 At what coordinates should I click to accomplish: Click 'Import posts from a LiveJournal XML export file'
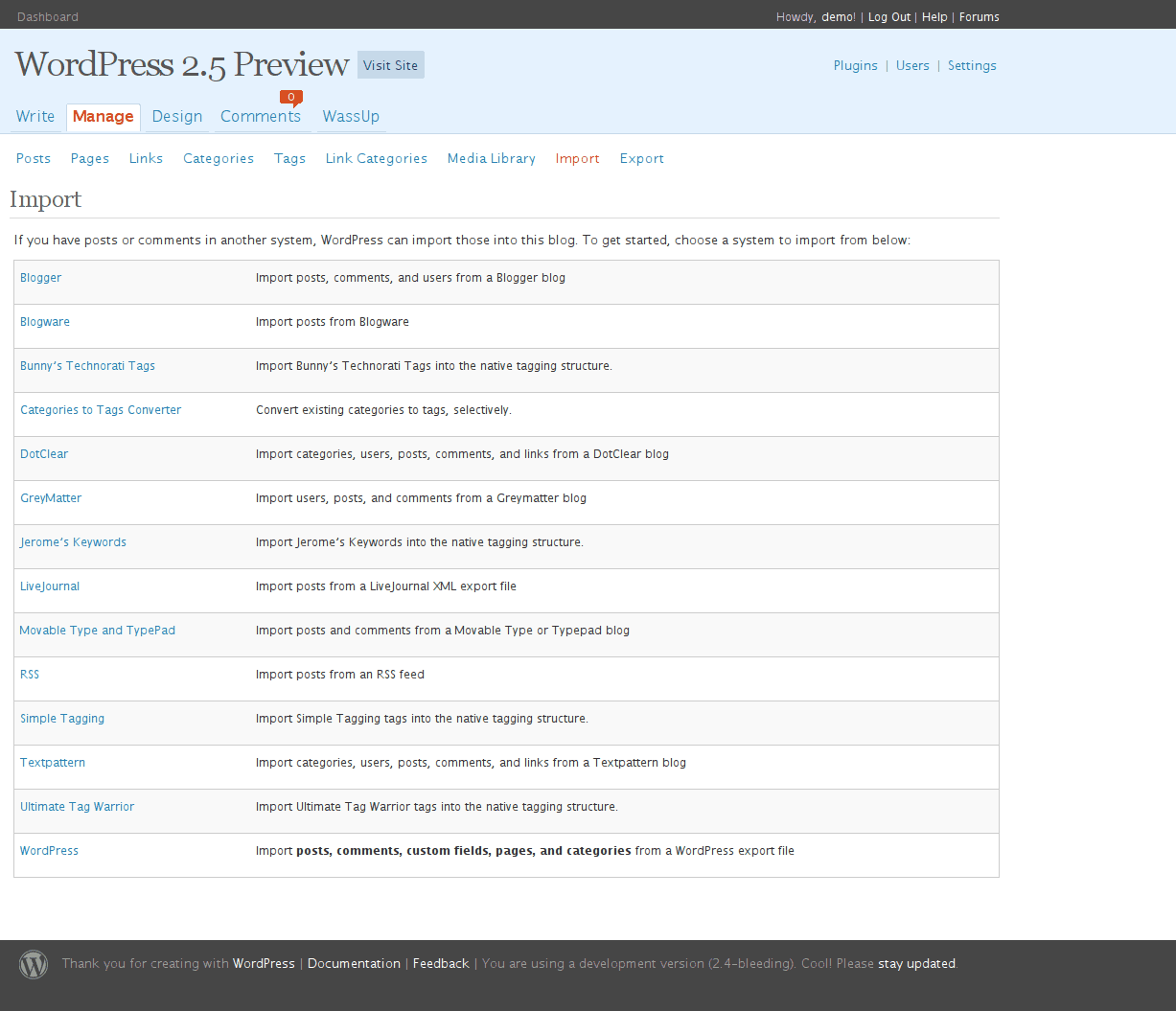[386, 586]
